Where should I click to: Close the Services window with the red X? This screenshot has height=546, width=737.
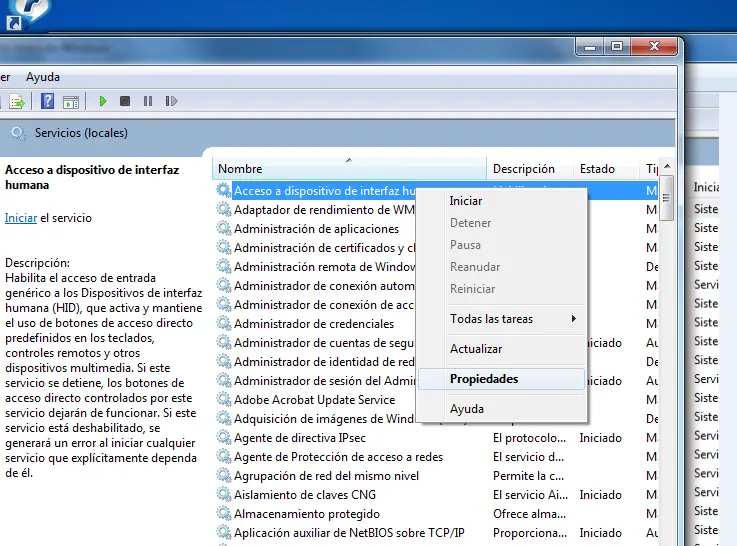pos(654,47)
